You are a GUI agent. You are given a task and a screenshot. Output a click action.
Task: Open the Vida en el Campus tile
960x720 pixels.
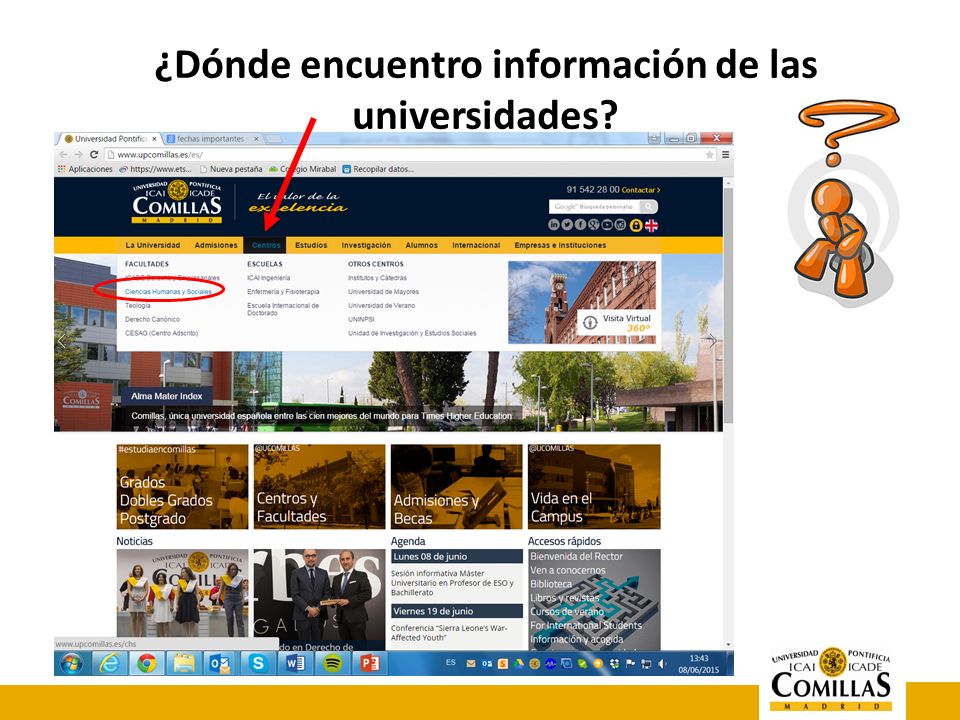pyautogui.click(x=594, y=487)
